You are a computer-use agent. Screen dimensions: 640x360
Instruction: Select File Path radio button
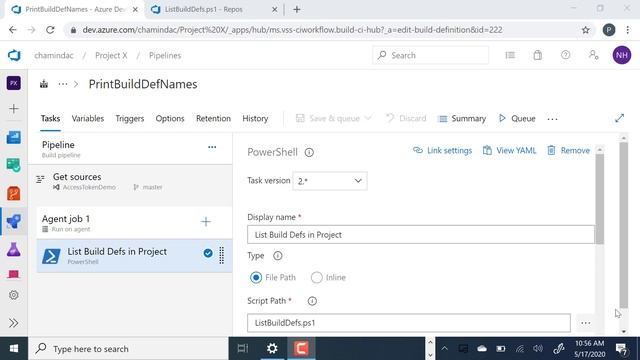[256, 278]
